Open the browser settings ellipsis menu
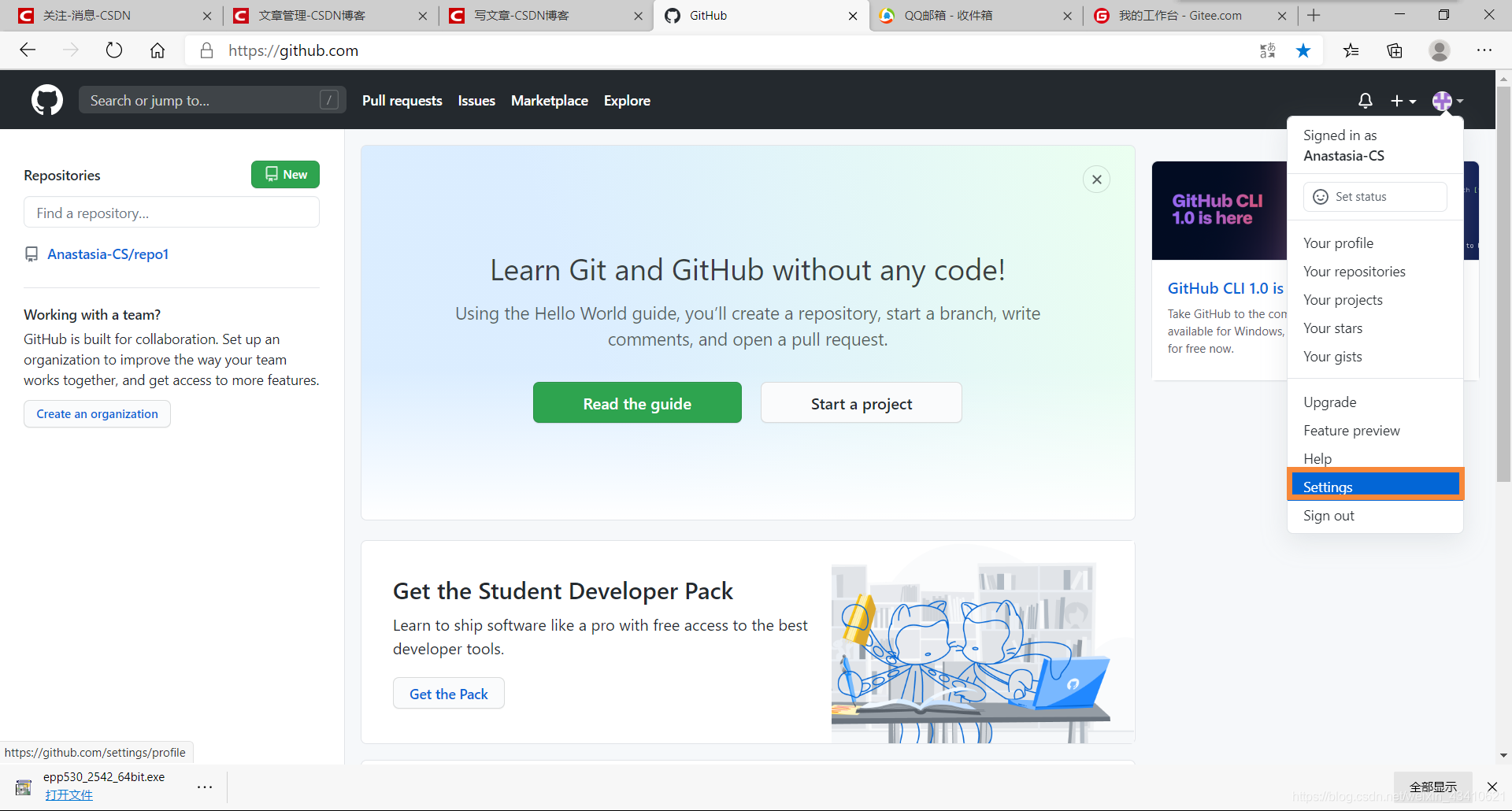 (x=1484, y=50)
